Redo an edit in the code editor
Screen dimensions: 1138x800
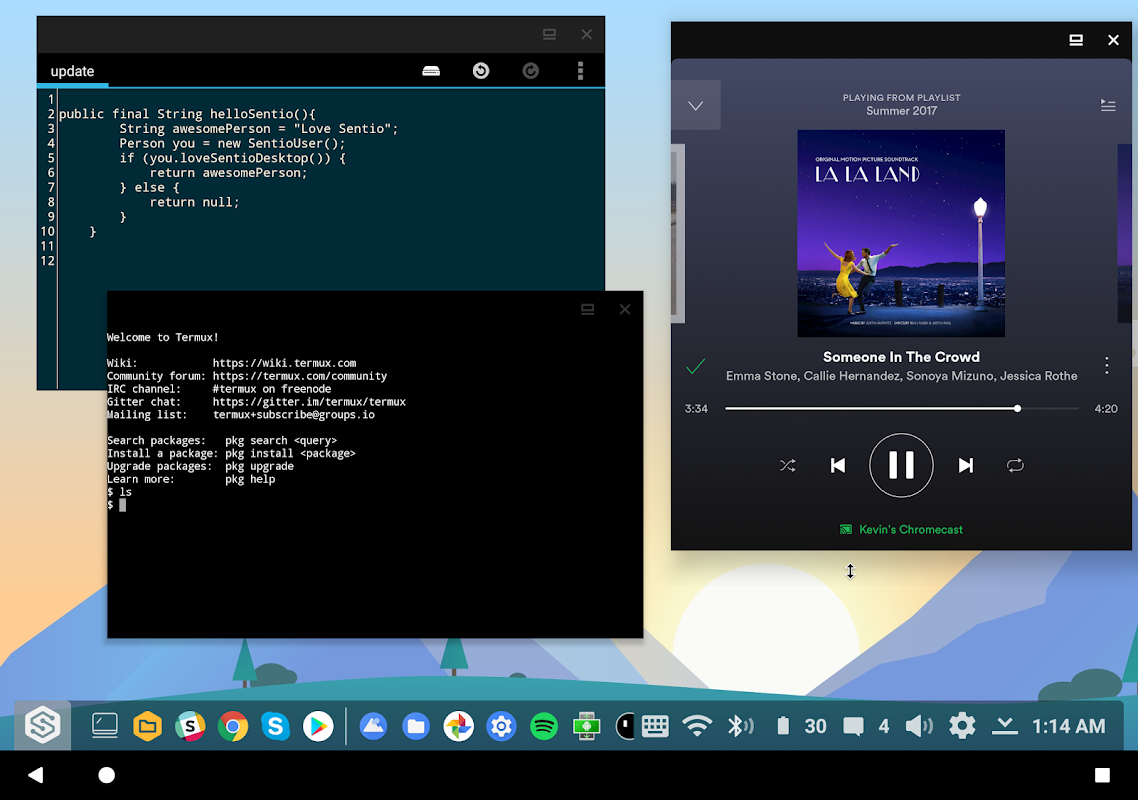[530, 70]
